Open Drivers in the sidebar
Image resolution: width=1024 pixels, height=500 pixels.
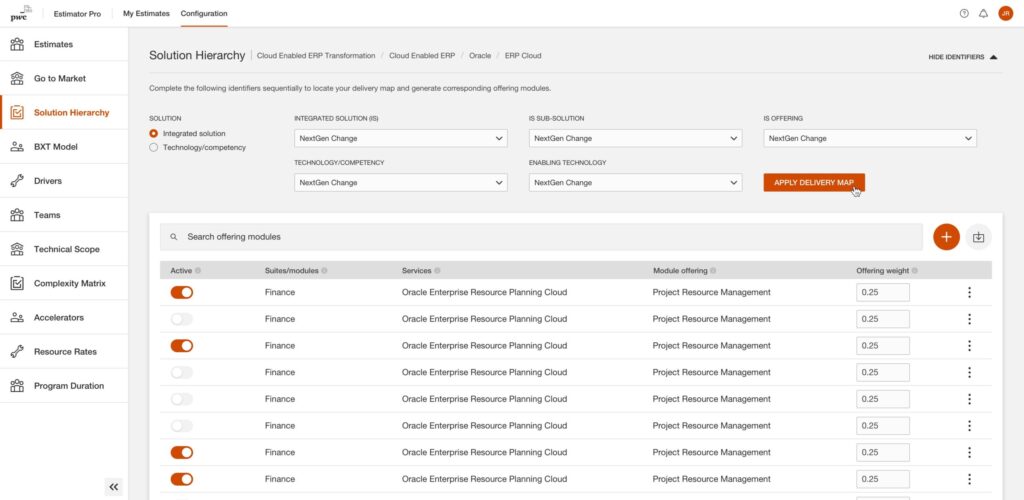pyautogui.click(x=64, y=181)
